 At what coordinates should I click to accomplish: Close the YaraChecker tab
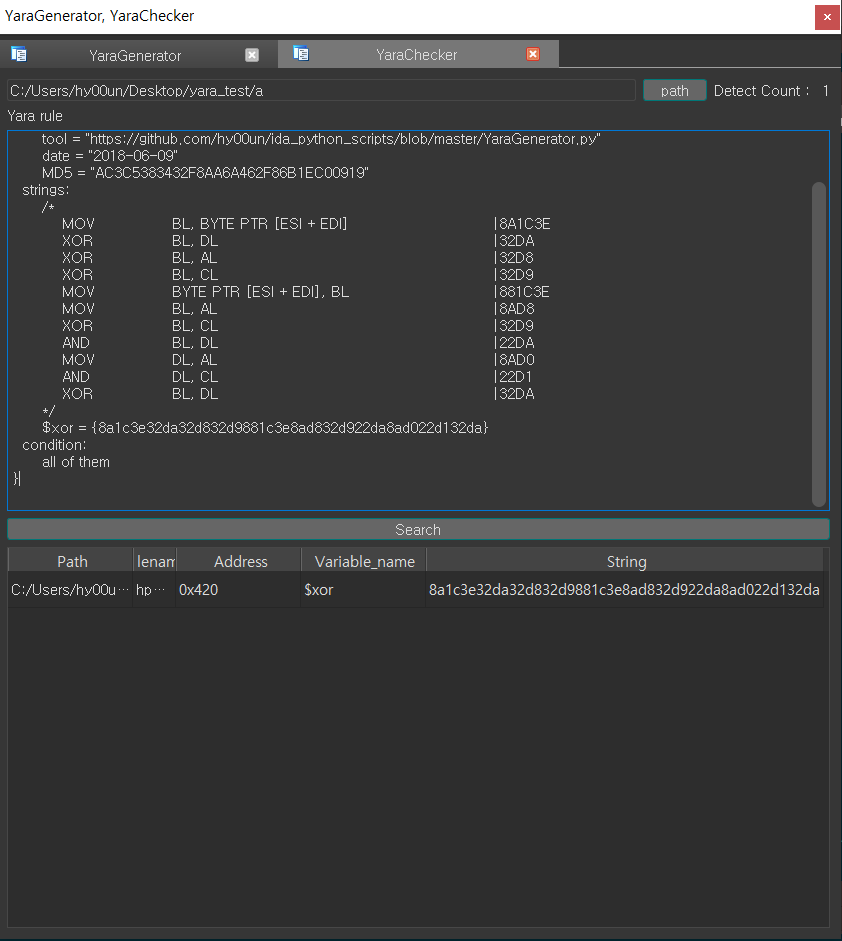point(533,54)
